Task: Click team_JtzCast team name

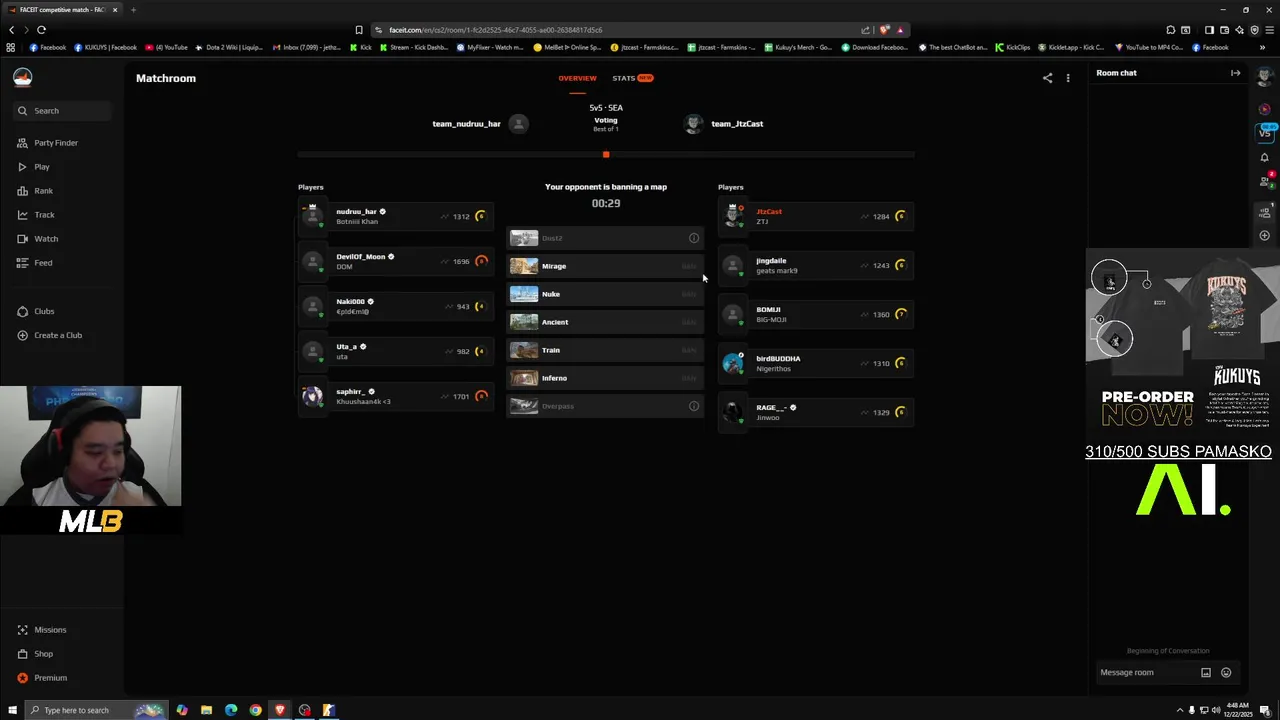Action: pos(737,124)
